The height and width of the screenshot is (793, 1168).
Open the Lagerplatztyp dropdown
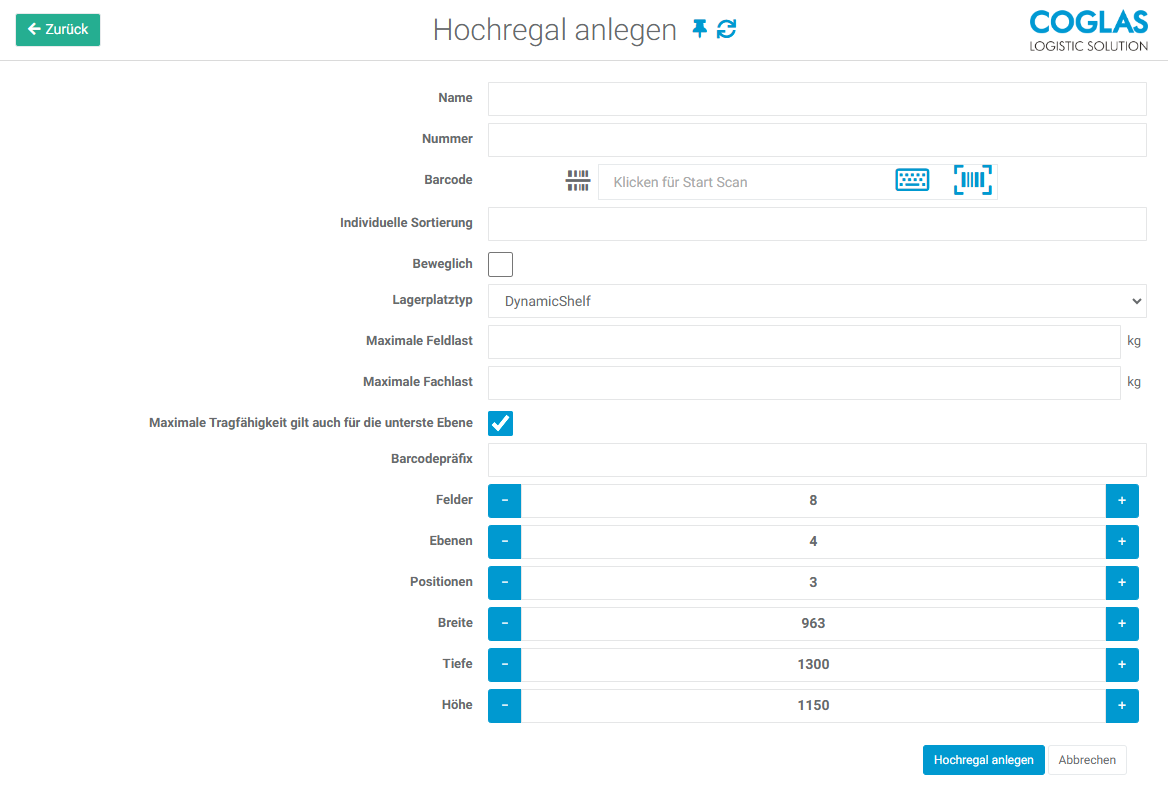pyautogui.click(x=816, y=301)
